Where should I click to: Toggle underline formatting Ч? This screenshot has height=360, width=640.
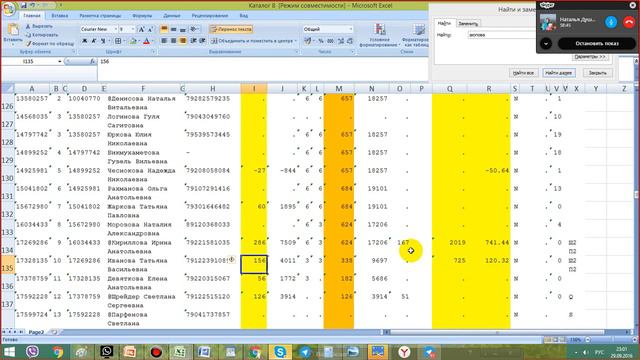point(103,41)
